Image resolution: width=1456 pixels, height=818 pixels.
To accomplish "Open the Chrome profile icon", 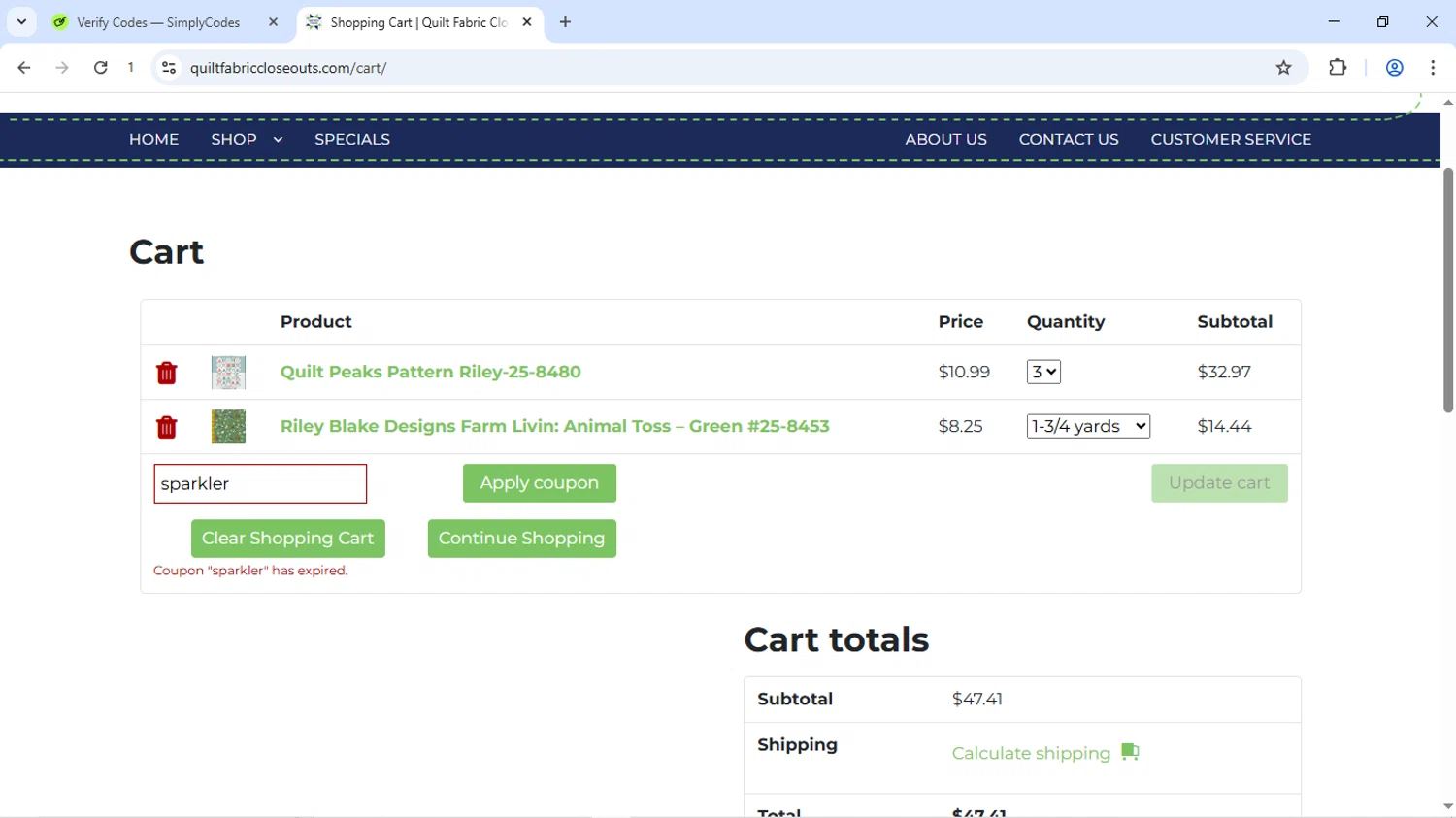I will pyautogui.click(x=1395, y=68).
